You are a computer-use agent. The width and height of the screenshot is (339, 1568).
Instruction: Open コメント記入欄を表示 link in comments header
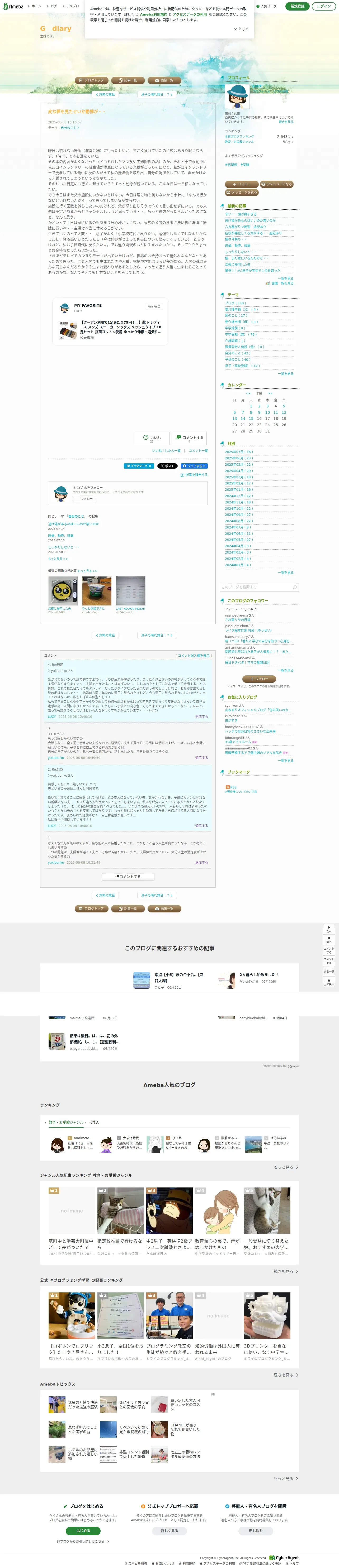[194, 656]
